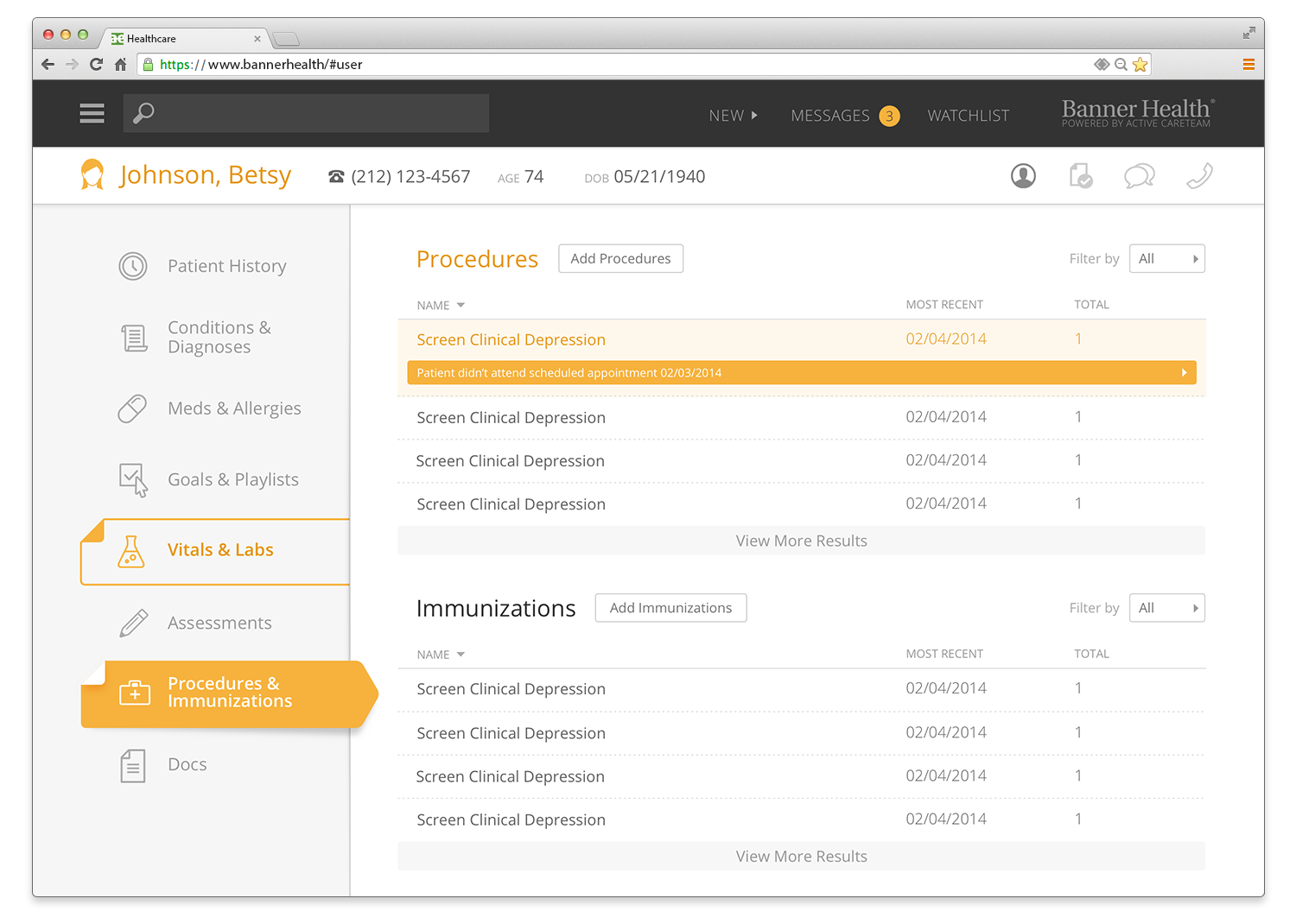Click the pill icon for Meds & Allergies
Image resolution: width=1296 pixels, height=924 pixels.
(132, 408)
